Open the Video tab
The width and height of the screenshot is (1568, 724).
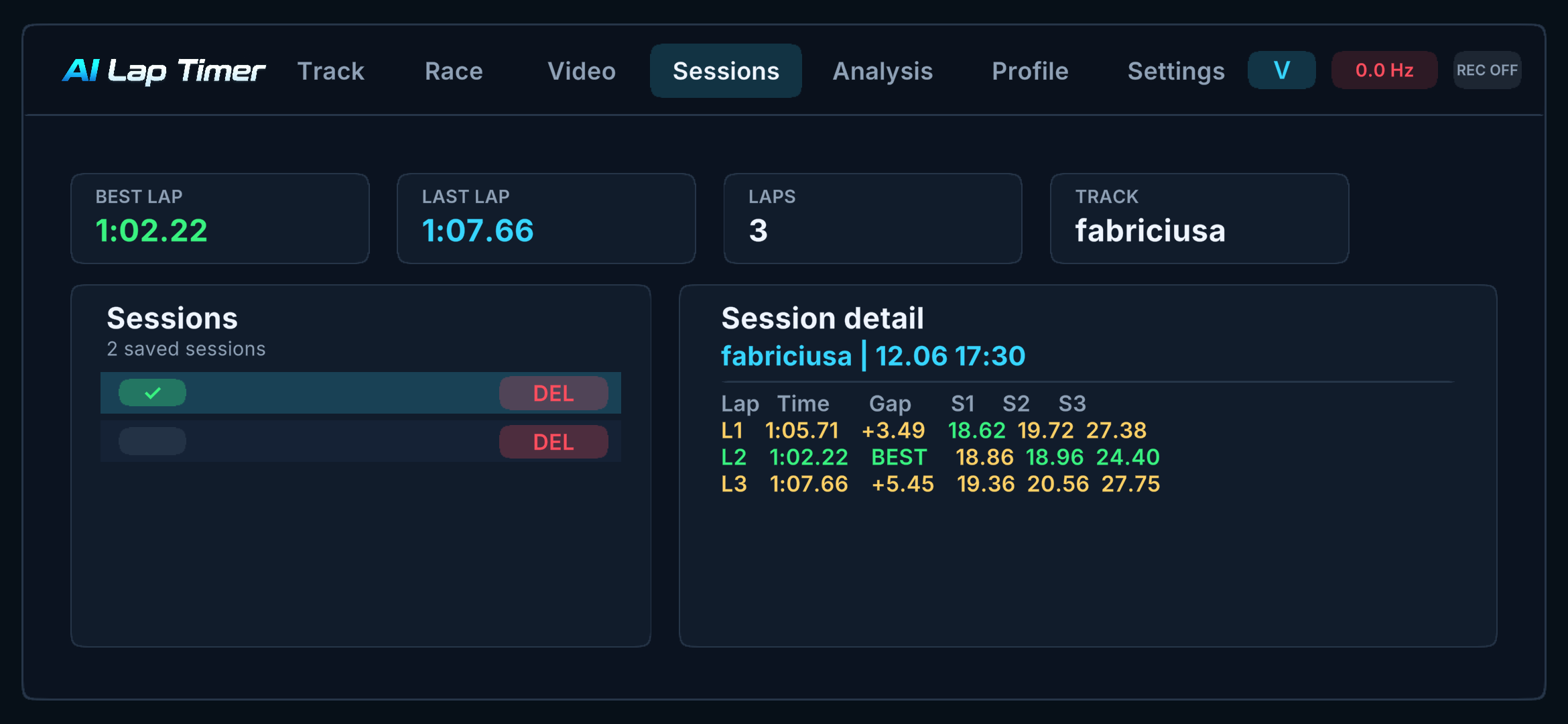tap(582, 71)
